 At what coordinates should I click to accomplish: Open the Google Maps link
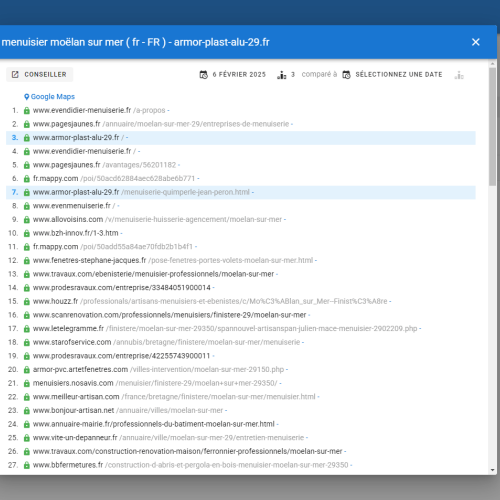pyautogui.click(x=53, y=97)
